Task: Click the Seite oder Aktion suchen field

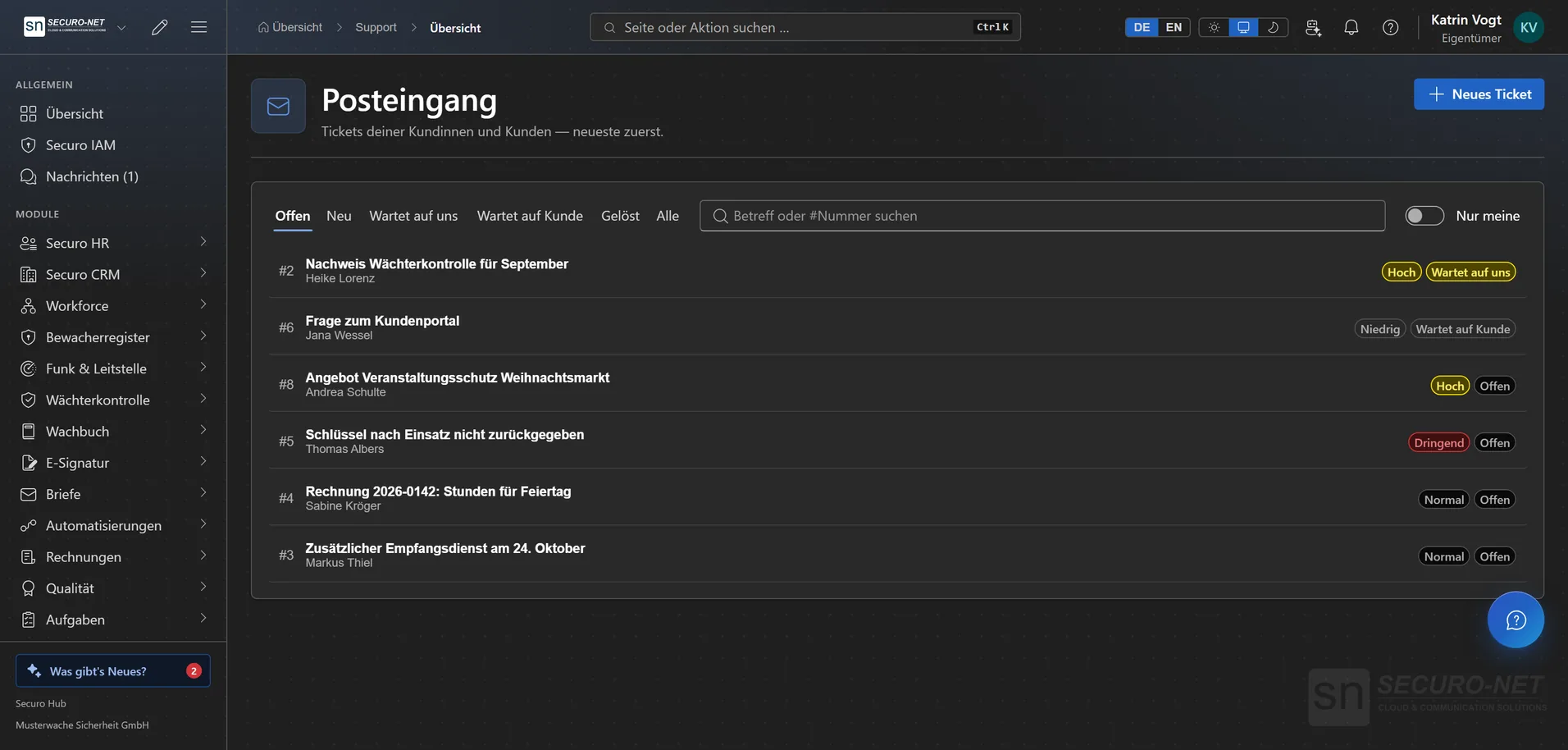Action: (805, 27)
